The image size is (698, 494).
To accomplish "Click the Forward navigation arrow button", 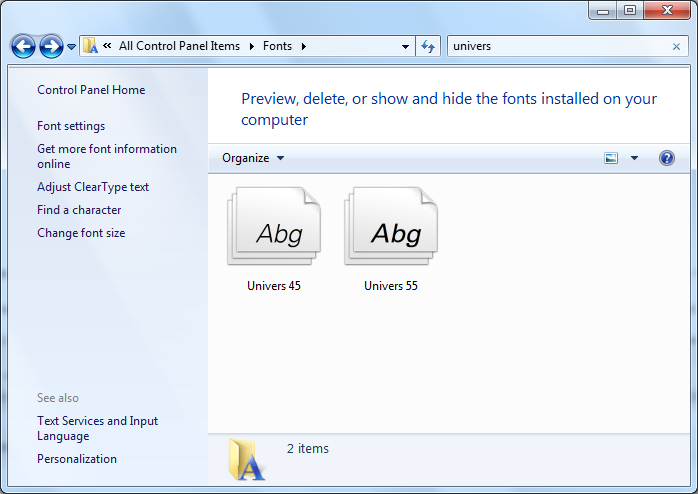I will click(x=51, y=46).
